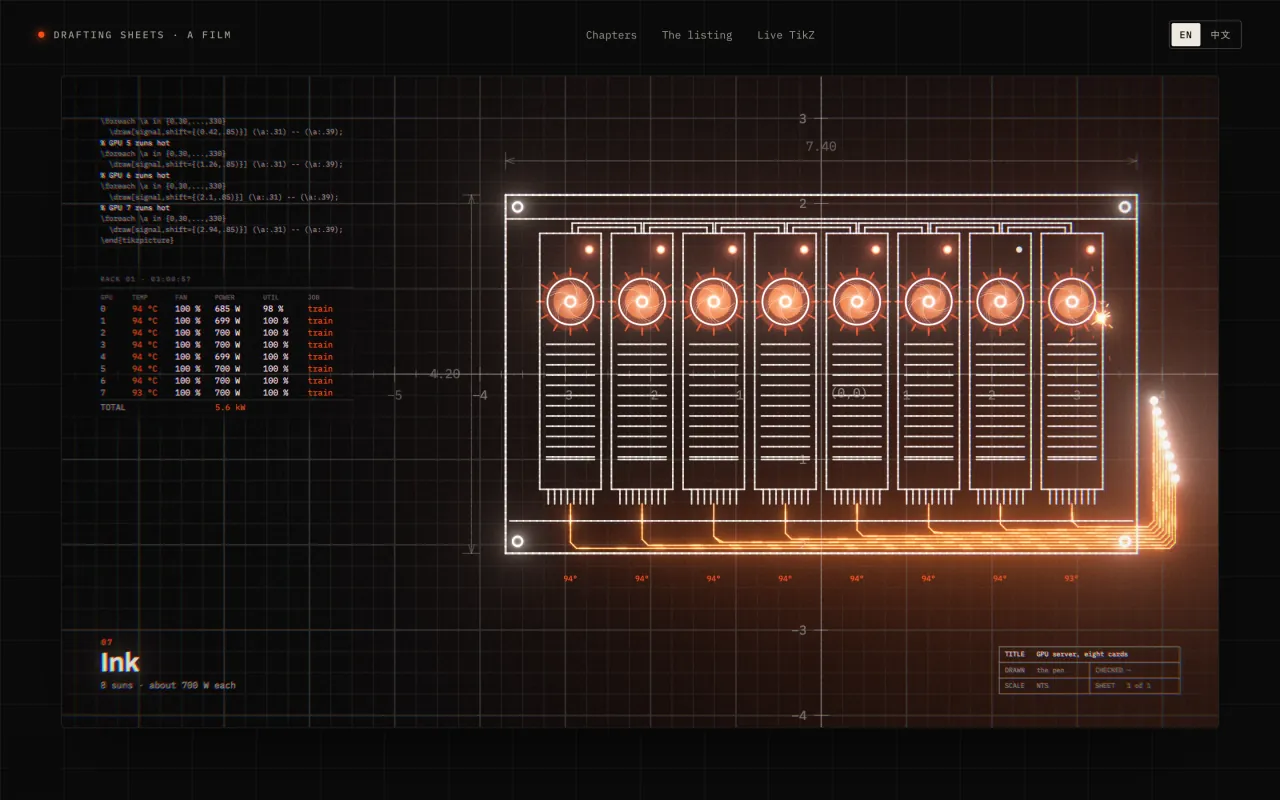The image size is (1280, 800).
Task: Click the 98 % utilization value
Action: [273, 309]
